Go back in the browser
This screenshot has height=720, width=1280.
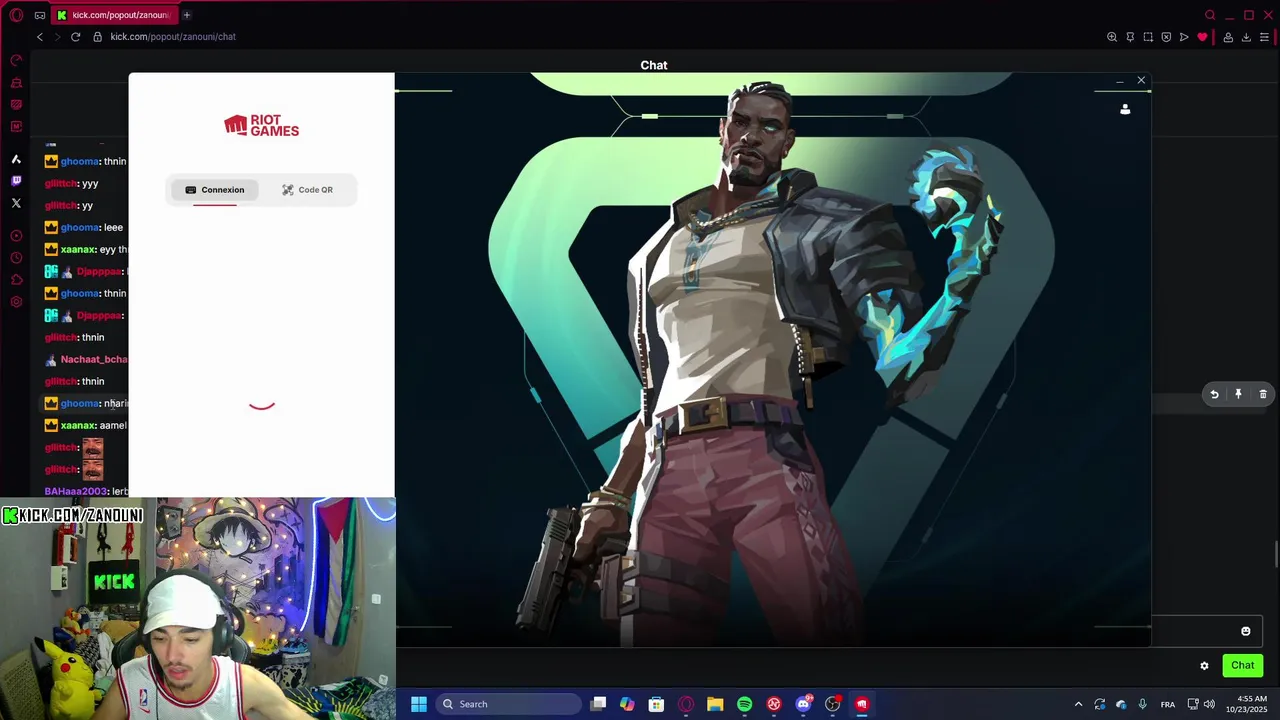click(40, 37)
